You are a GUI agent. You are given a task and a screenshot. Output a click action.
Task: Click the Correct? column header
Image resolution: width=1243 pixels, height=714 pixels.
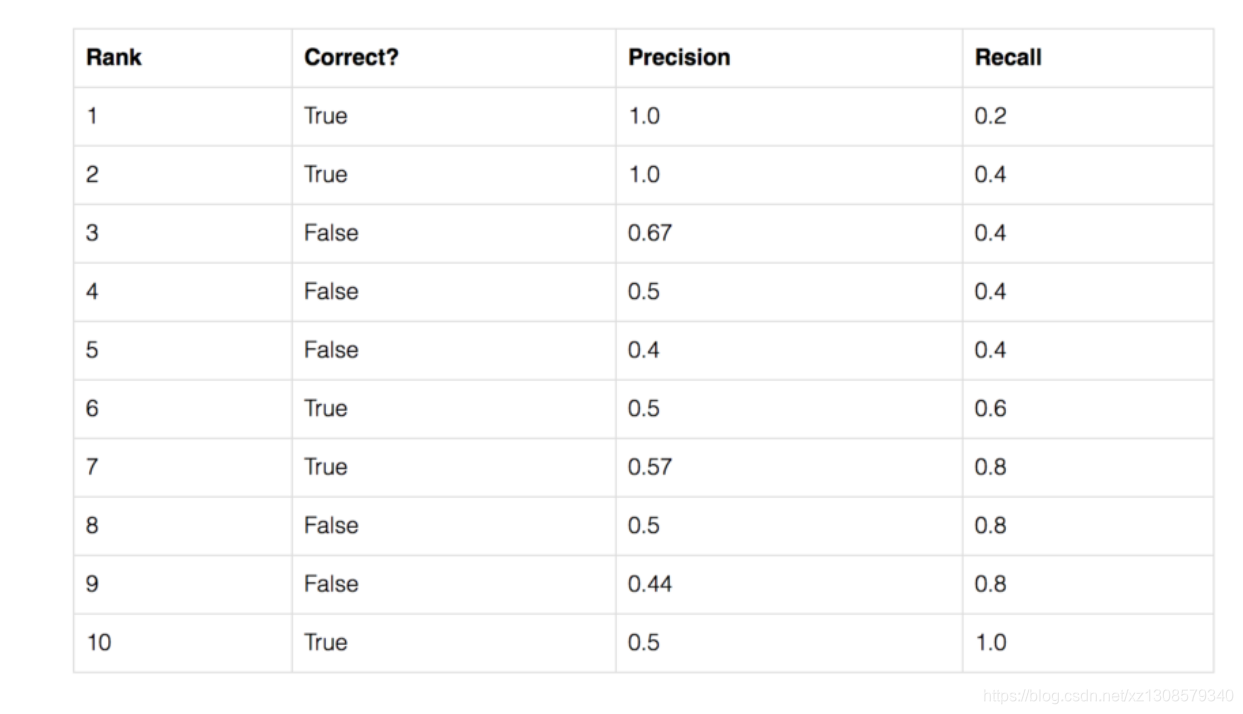pyautogui.click(x=351, y=58)
